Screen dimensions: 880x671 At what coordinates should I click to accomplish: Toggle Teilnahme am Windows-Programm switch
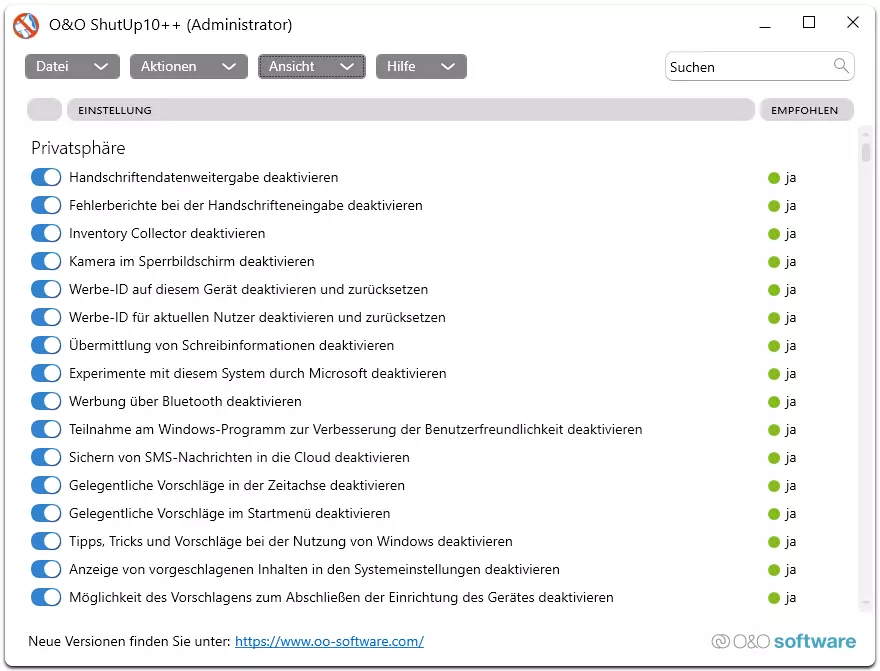pos(46,430)
